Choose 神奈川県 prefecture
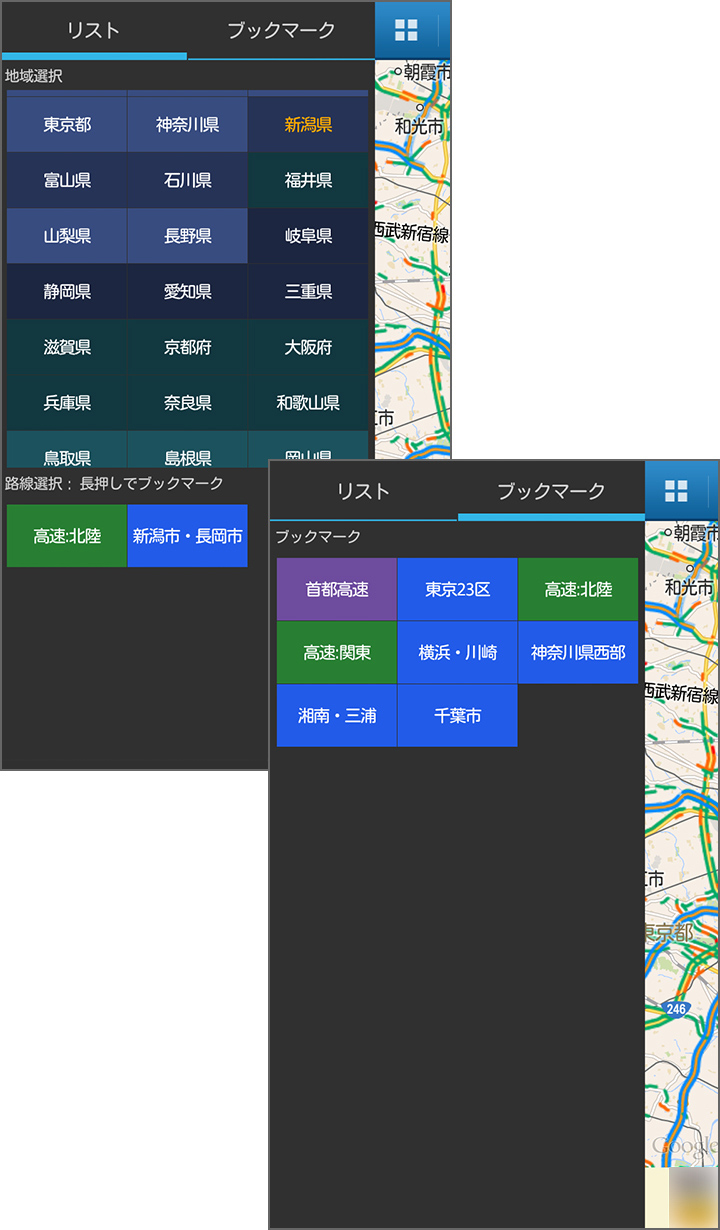The width and height of the screenshot is (720, 1230). point(187,125)
